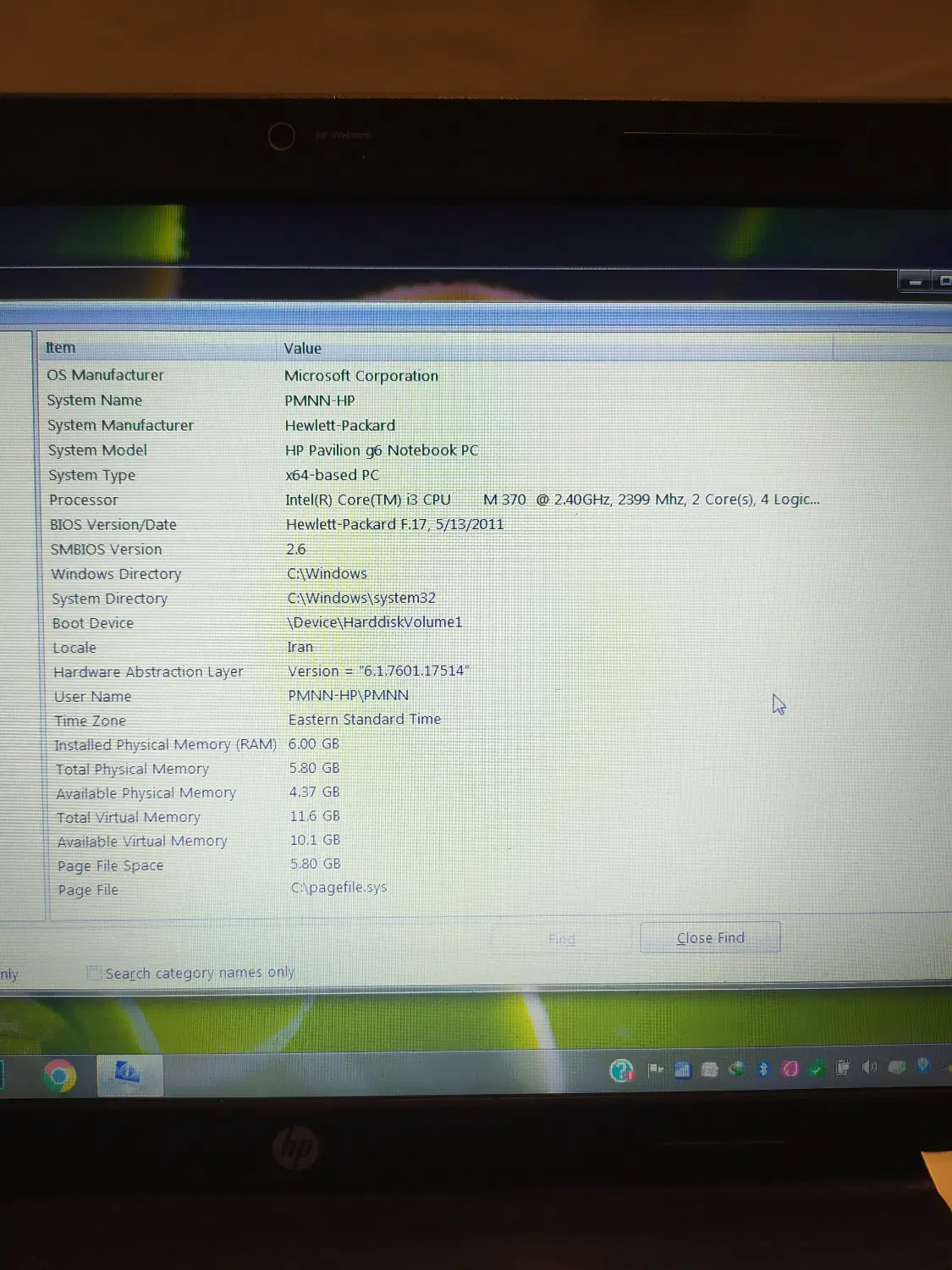Click the 6.00 GB installed RAM value
Viewport: 952px width, 1270px height.
click(314, 743)
